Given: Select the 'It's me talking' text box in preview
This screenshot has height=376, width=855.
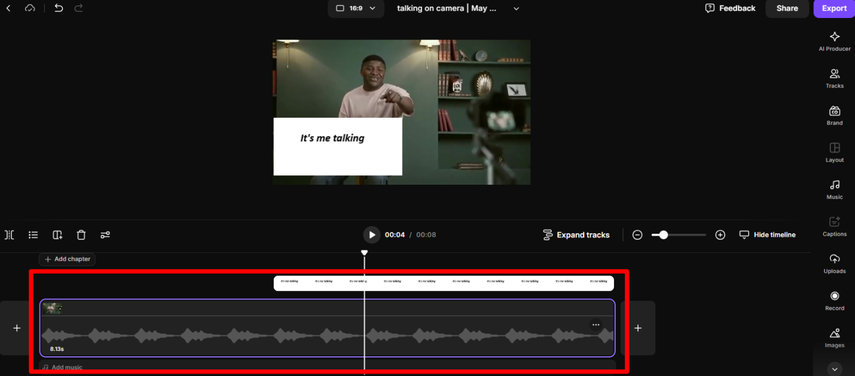Looking at the screenshot, I should click(x=338, y=146).
